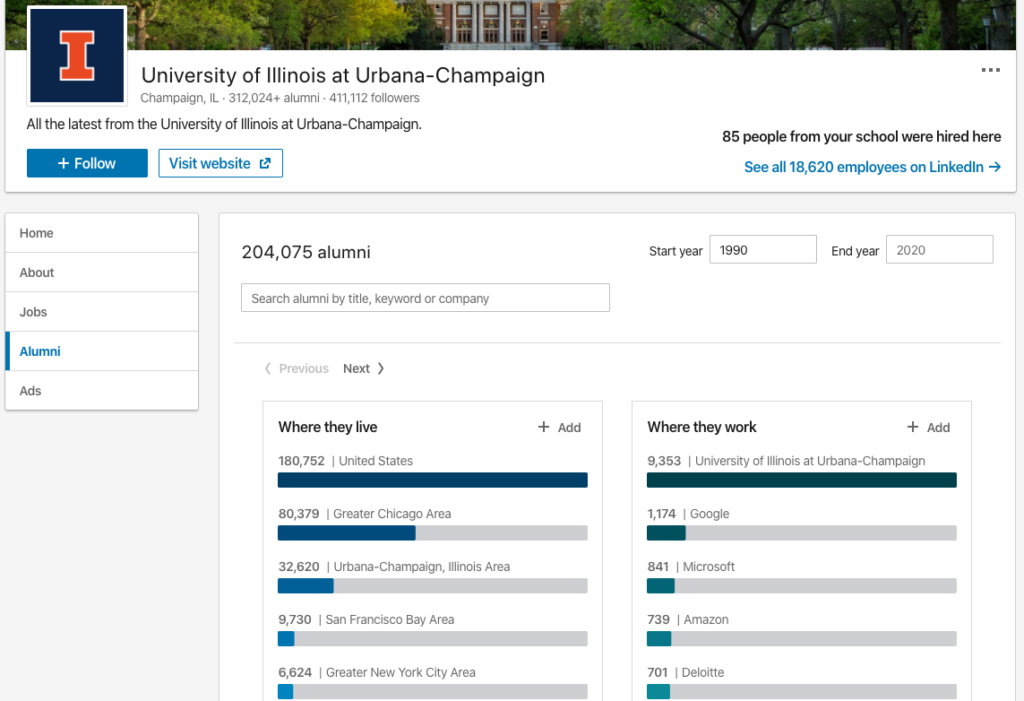The width and height of the screenshot is (1024, 701).
Task: Click the external link icon beside Visit website
Action: point(265,163)
